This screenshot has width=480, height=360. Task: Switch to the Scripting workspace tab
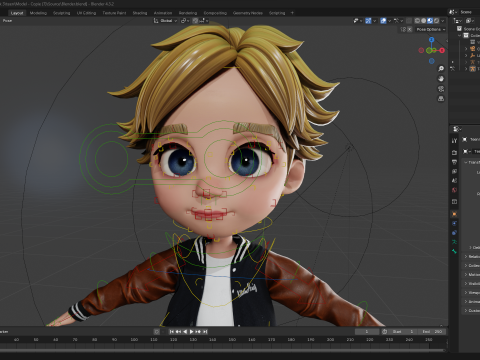[x=277, y=13]
